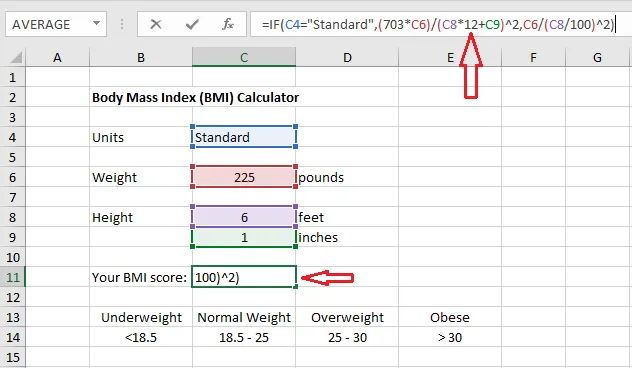Select column A header
632x368 pixels.
click(57, 58)
